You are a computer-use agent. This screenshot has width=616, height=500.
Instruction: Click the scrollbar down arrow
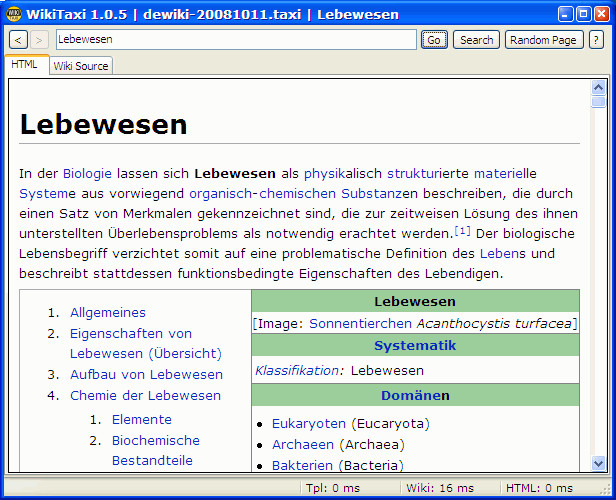598,463
